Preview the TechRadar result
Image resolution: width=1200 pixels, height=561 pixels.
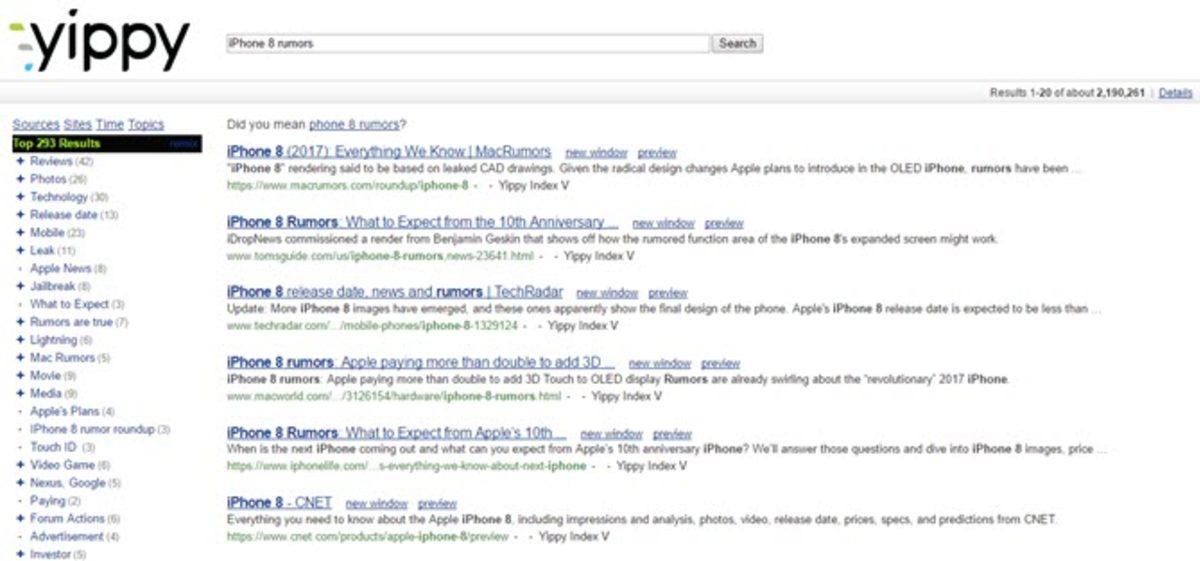668,293
